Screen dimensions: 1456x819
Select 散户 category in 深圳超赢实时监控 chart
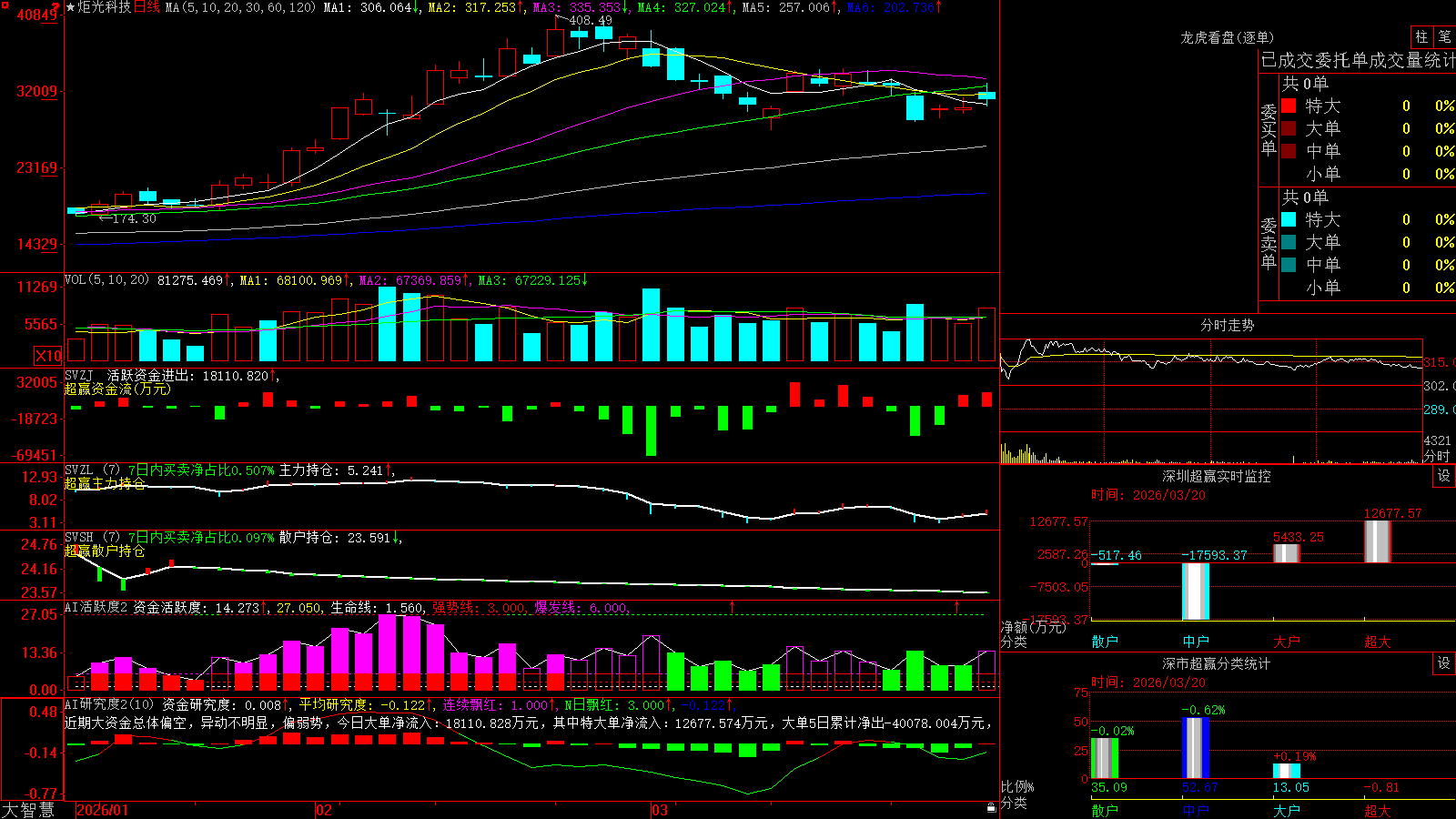tap(1105, 642)
